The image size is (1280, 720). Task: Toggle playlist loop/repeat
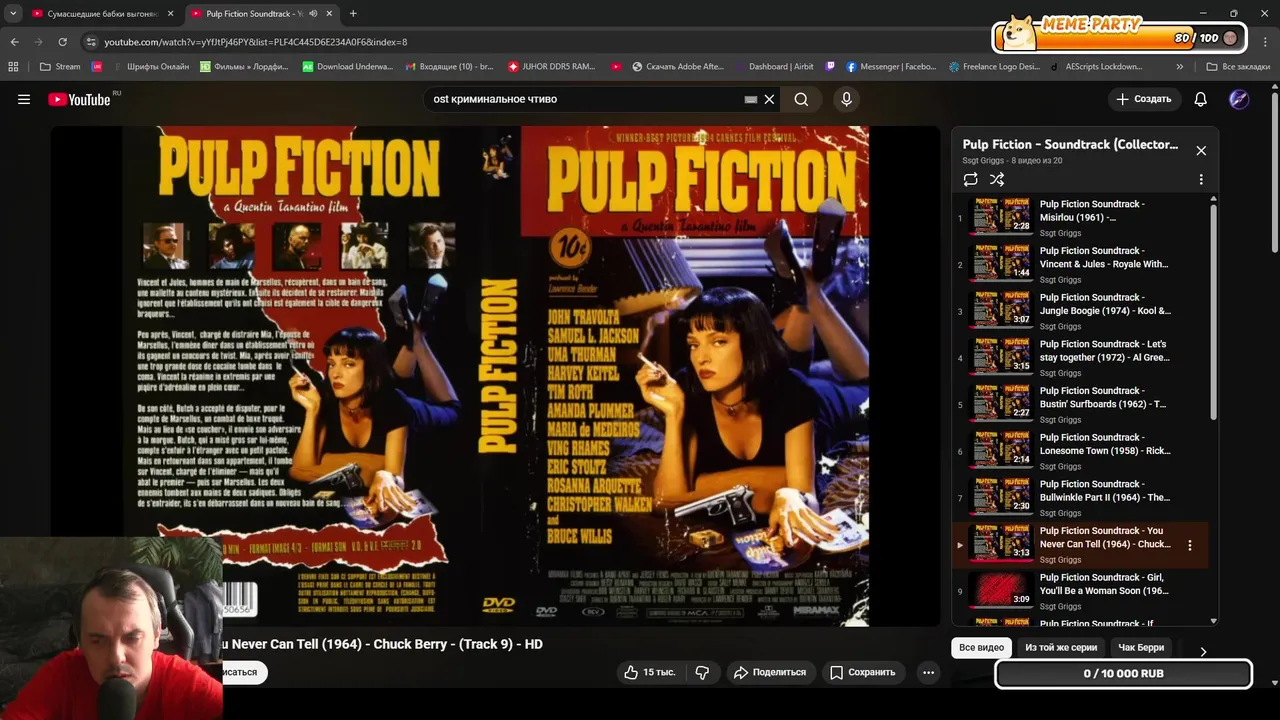tap(970, 179)
